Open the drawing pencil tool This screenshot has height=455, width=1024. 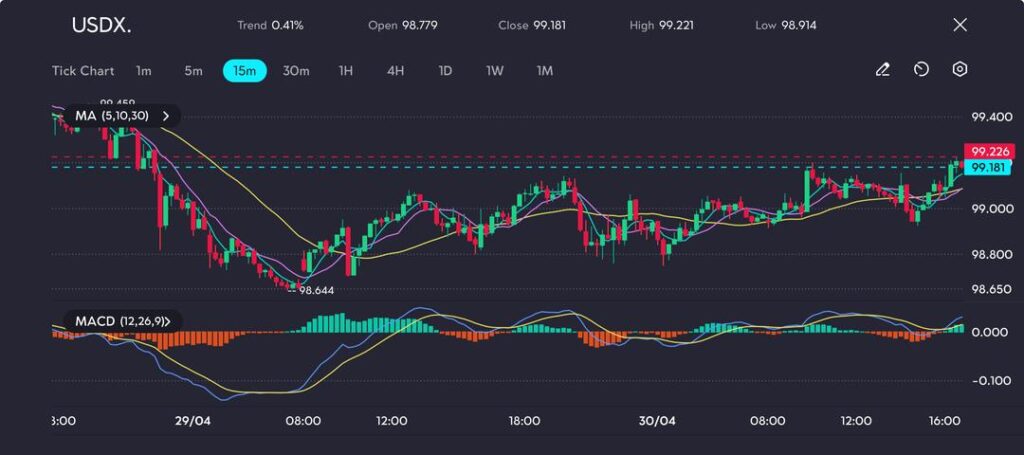coord(882,70)
